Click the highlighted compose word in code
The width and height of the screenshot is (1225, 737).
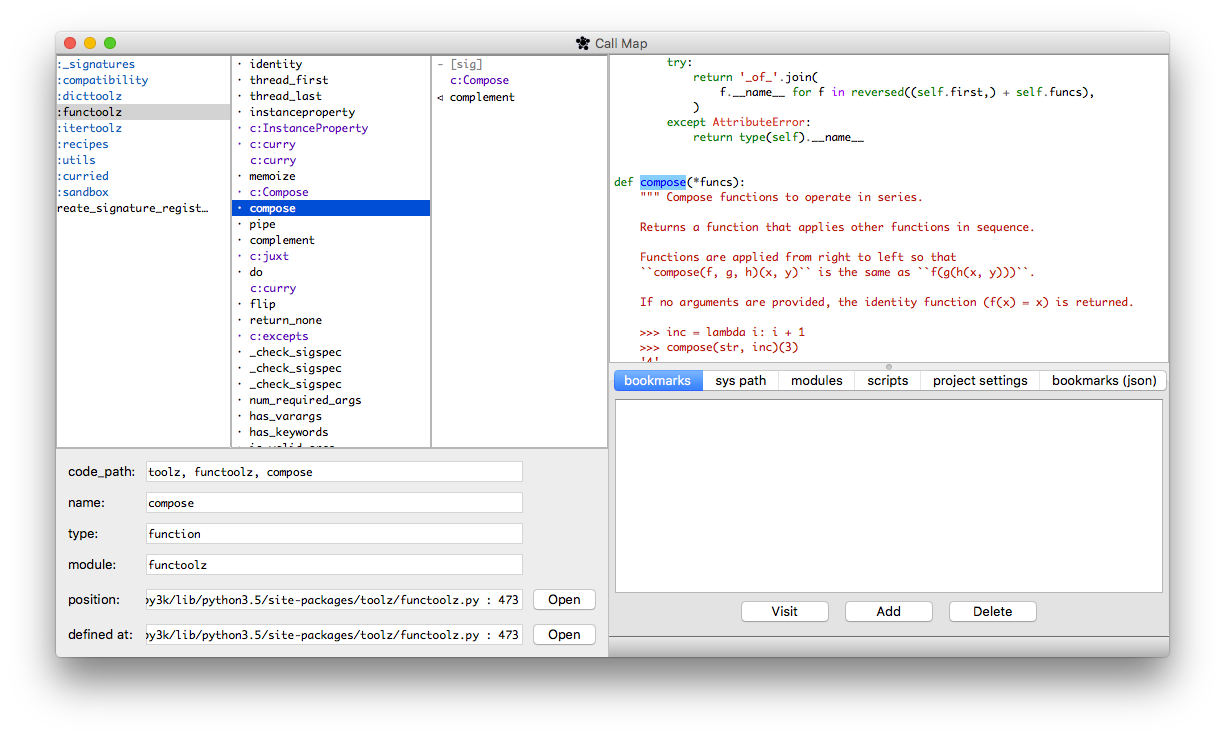click(x=663, y=182)
